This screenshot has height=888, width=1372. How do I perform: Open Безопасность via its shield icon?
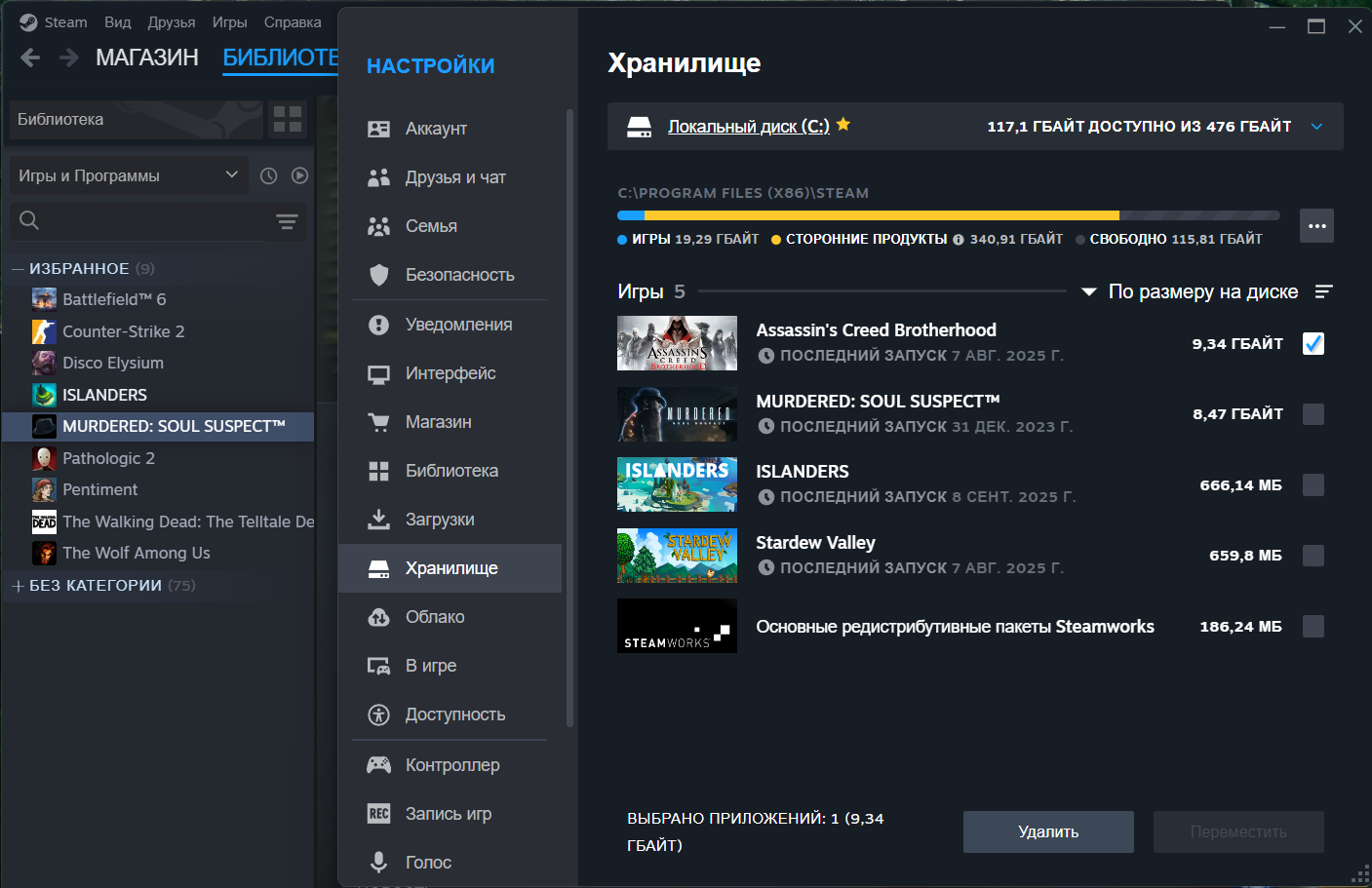point(378,275)
